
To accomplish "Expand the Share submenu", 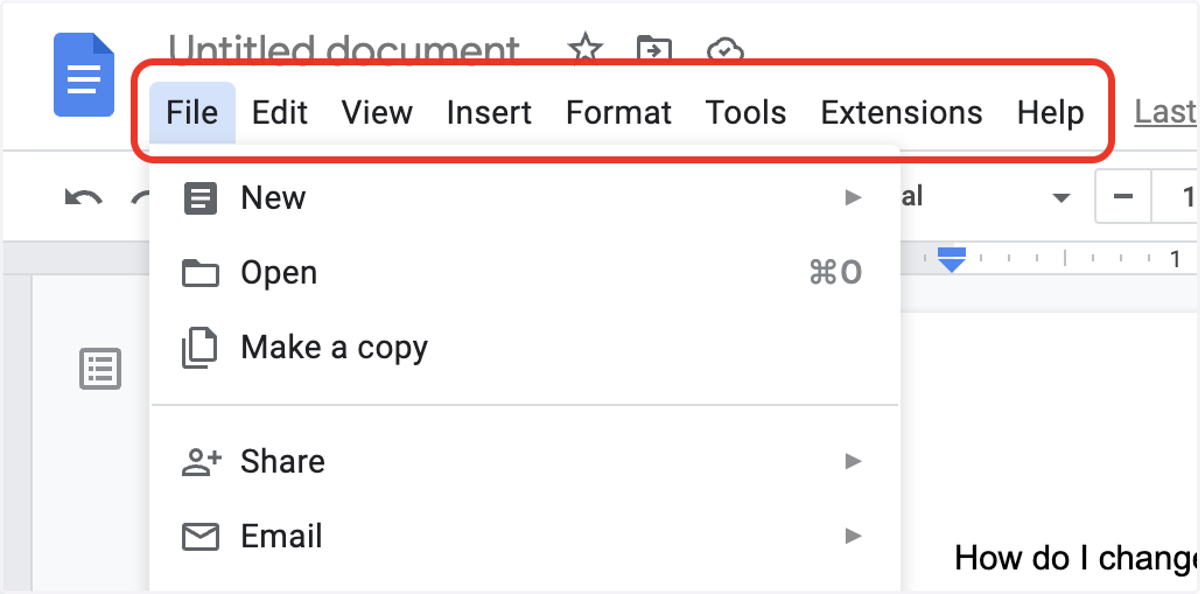I will 525,461.
